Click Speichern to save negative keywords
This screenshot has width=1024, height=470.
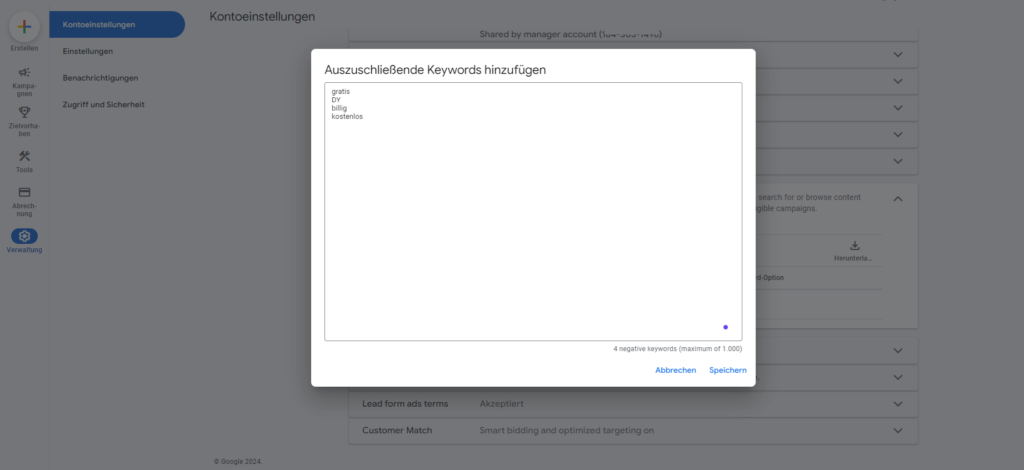click(x=728, y=370)
